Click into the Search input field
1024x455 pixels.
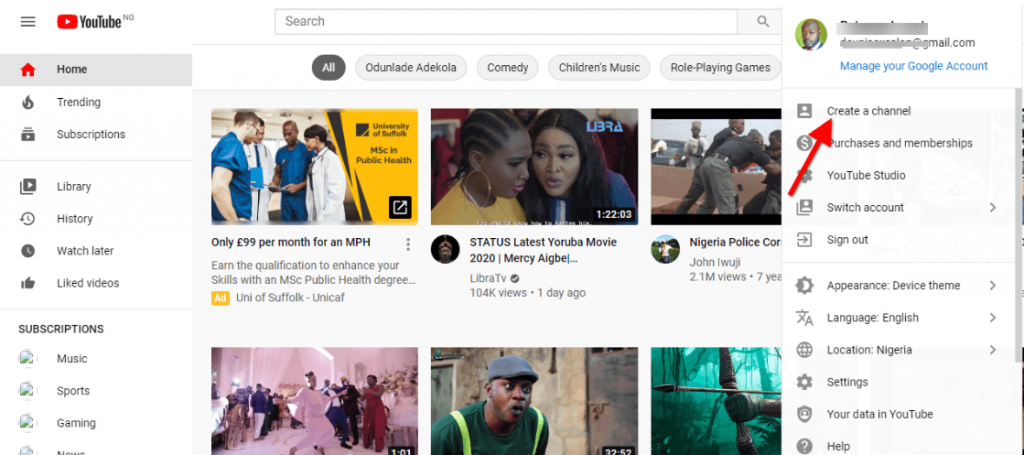pyautogui.click(x=506, y=22)
